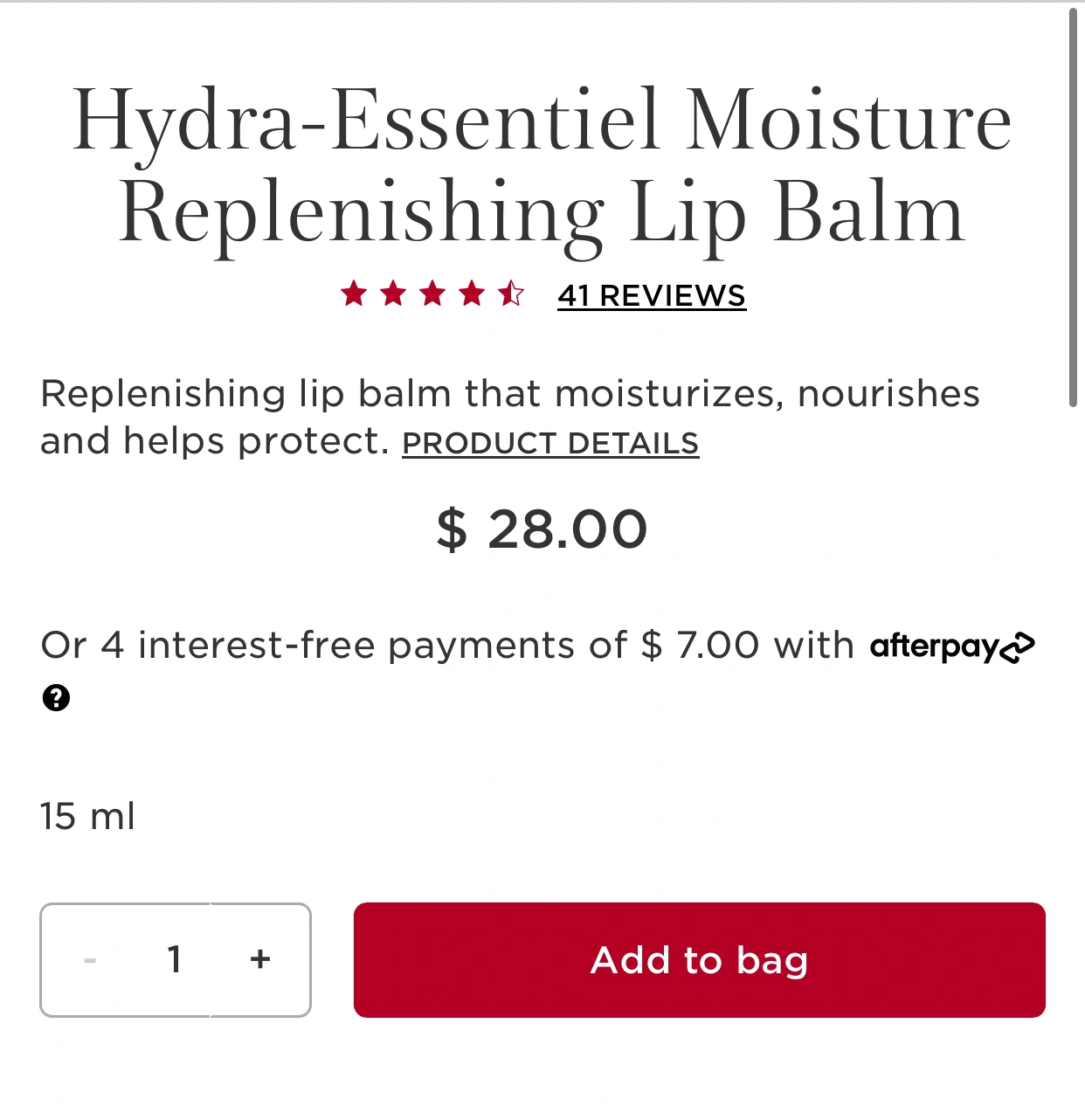Click the Afterpay logo
Screen dimensions: 1085x1120
point(952,647)
